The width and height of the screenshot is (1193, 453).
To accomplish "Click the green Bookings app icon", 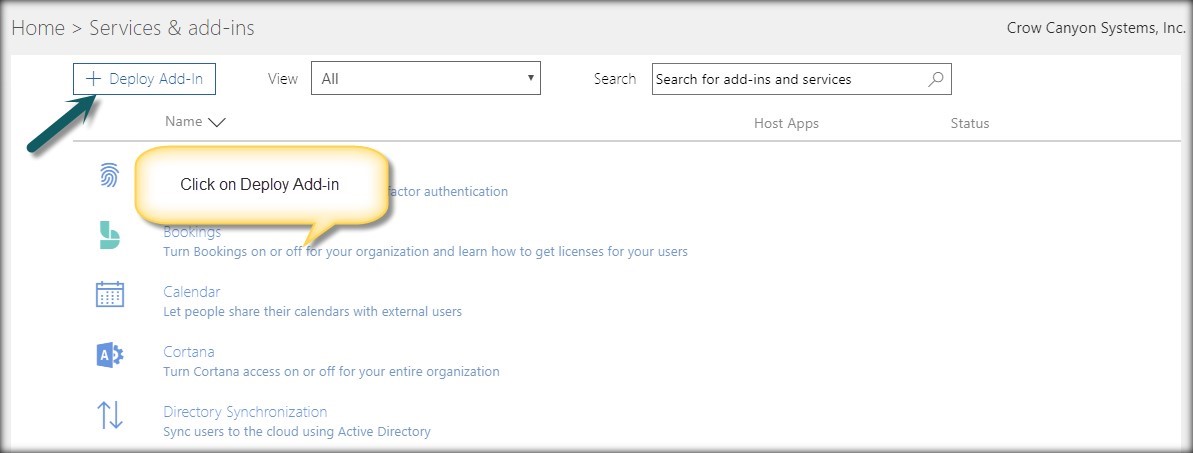I will 109,235.
